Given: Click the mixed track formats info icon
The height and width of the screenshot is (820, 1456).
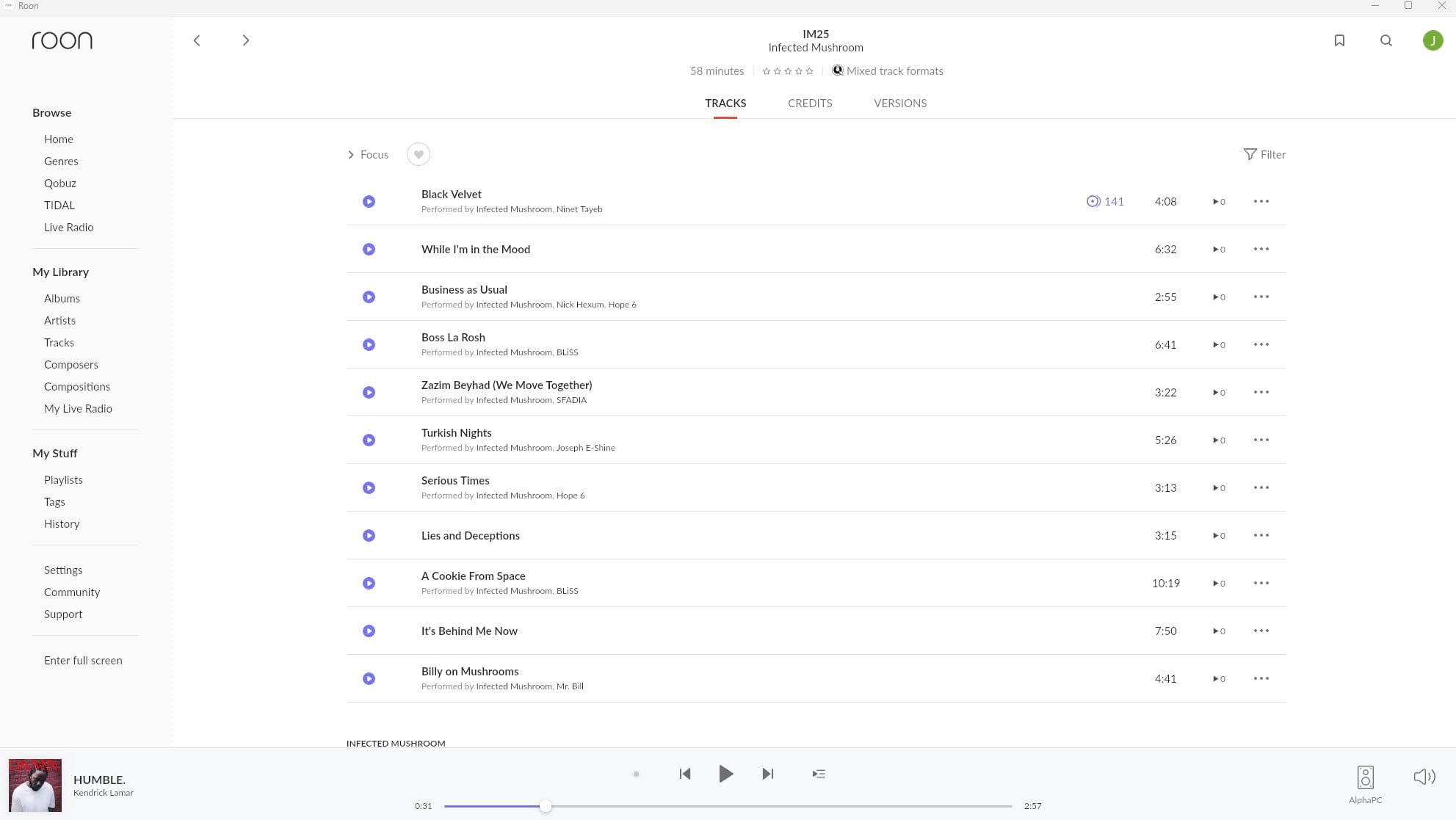Looking at the screenshot, I should pyautogui.click(x=838, y=70).
